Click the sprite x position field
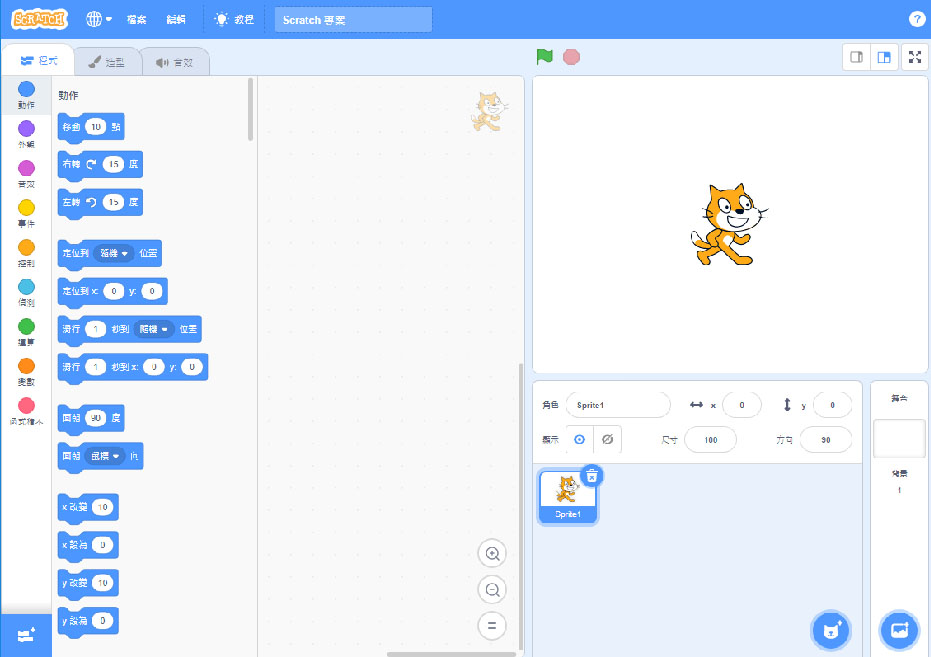The image size is (931, 657). tap(742, 405)
